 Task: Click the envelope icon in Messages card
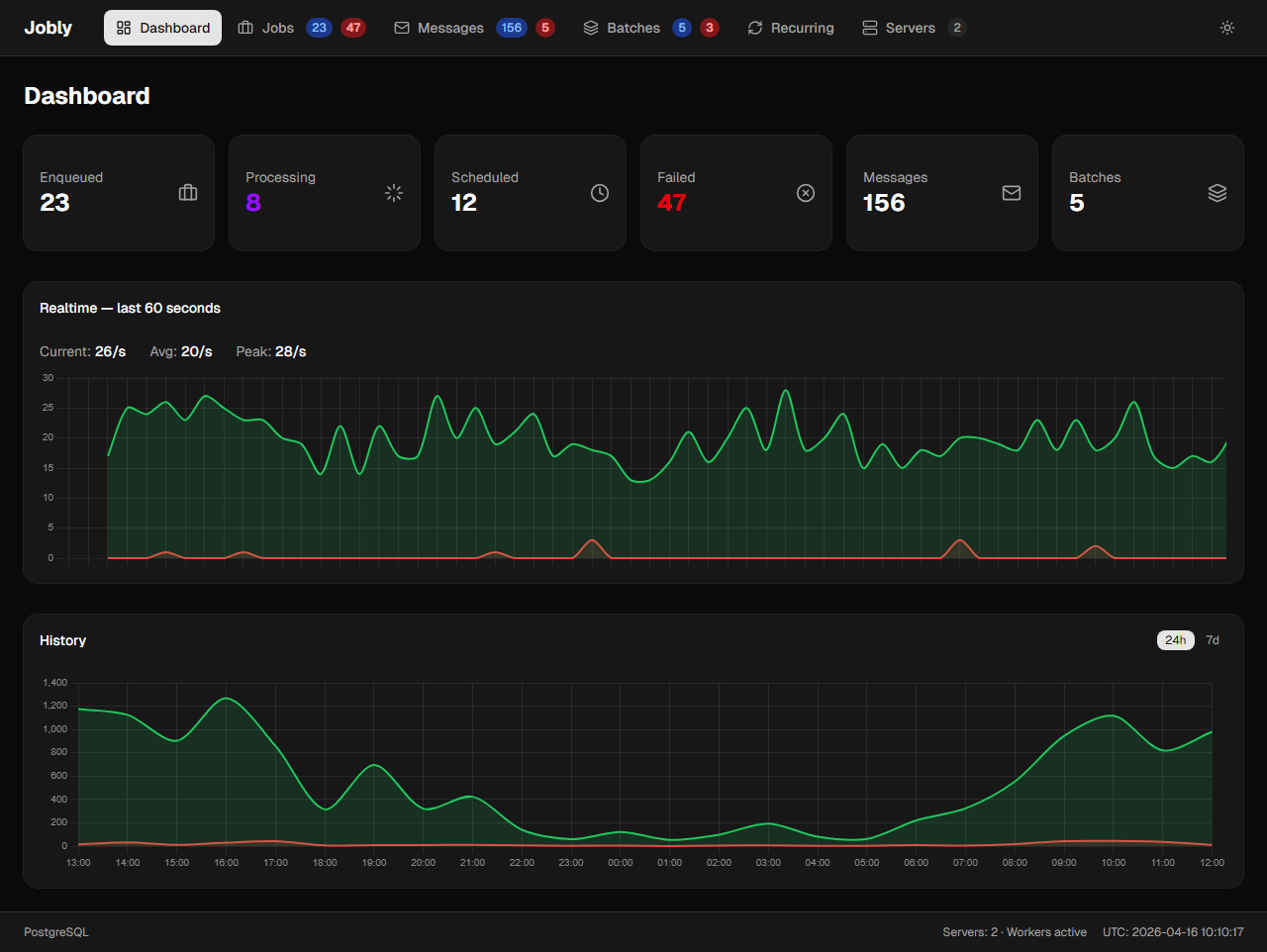pos(1012,193)
